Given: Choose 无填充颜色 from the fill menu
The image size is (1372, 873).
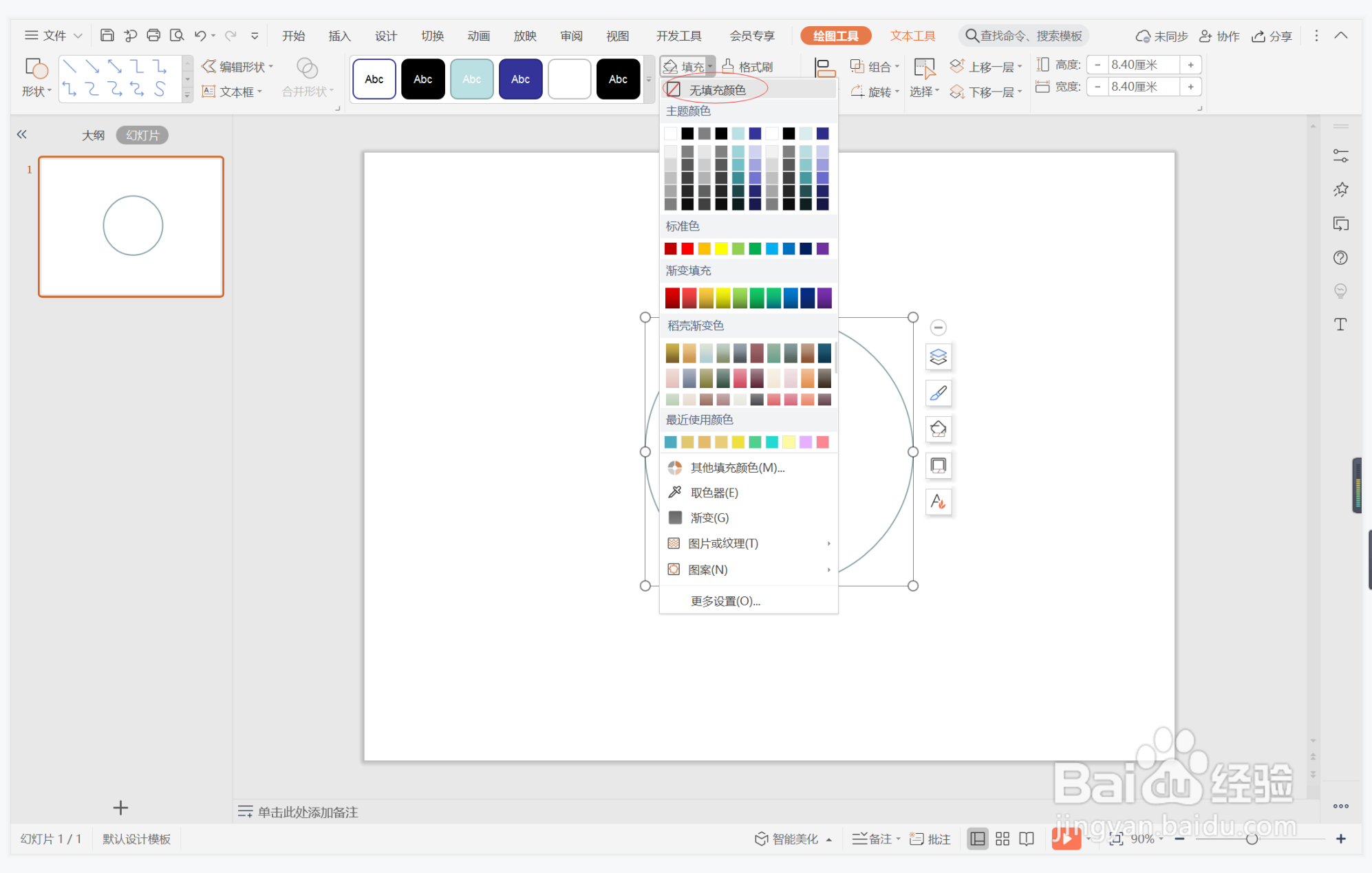Looking at the screenshot, I should 749,90.
